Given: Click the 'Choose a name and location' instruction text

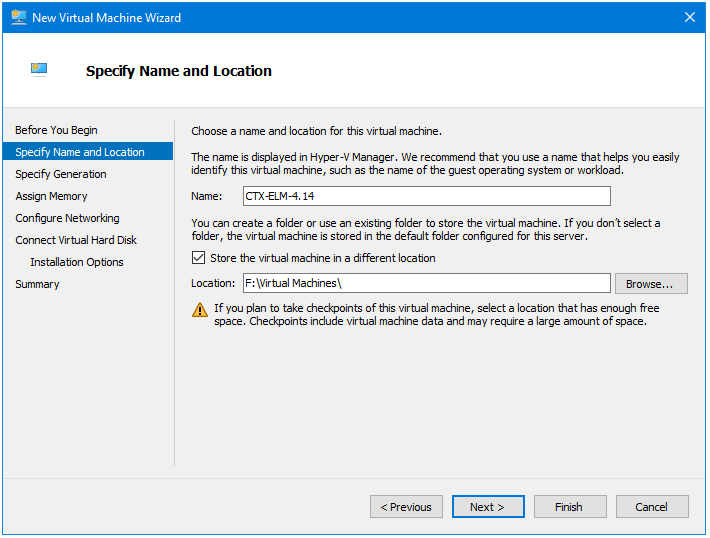Looking at the screenshot, I should coord(316,131).
